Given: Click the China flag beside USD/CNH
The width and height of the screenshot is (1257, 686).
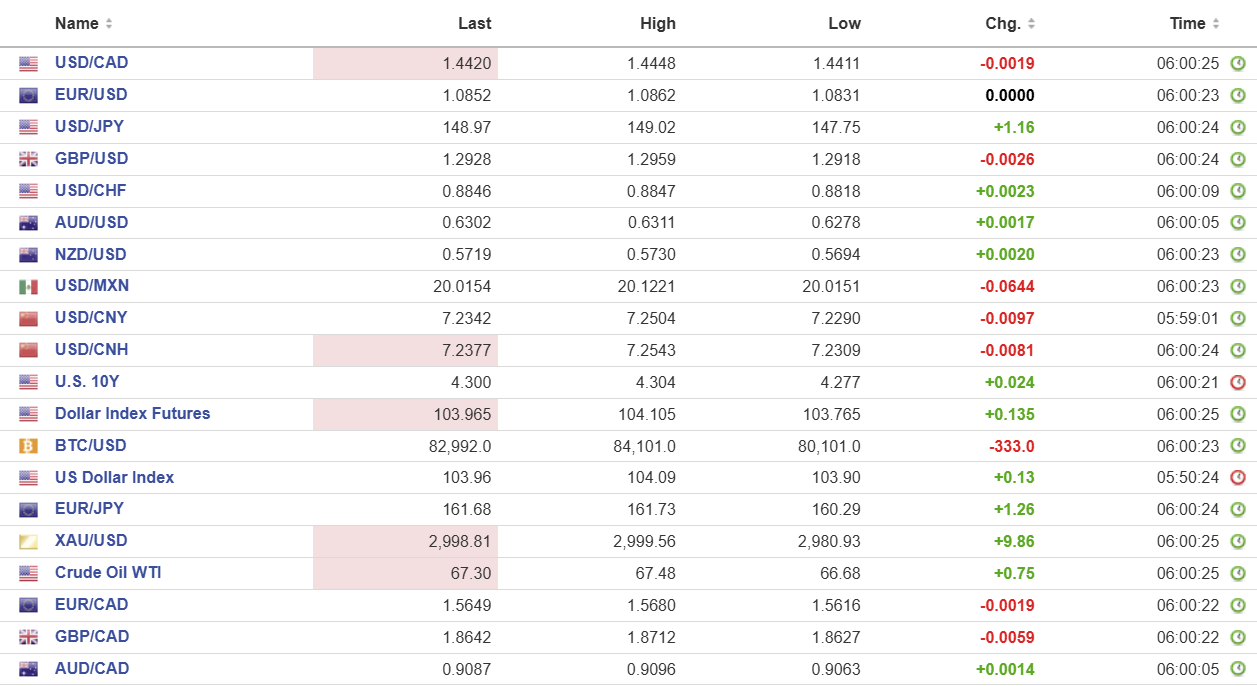Looking at the screenshot, I should pos(28,350).
